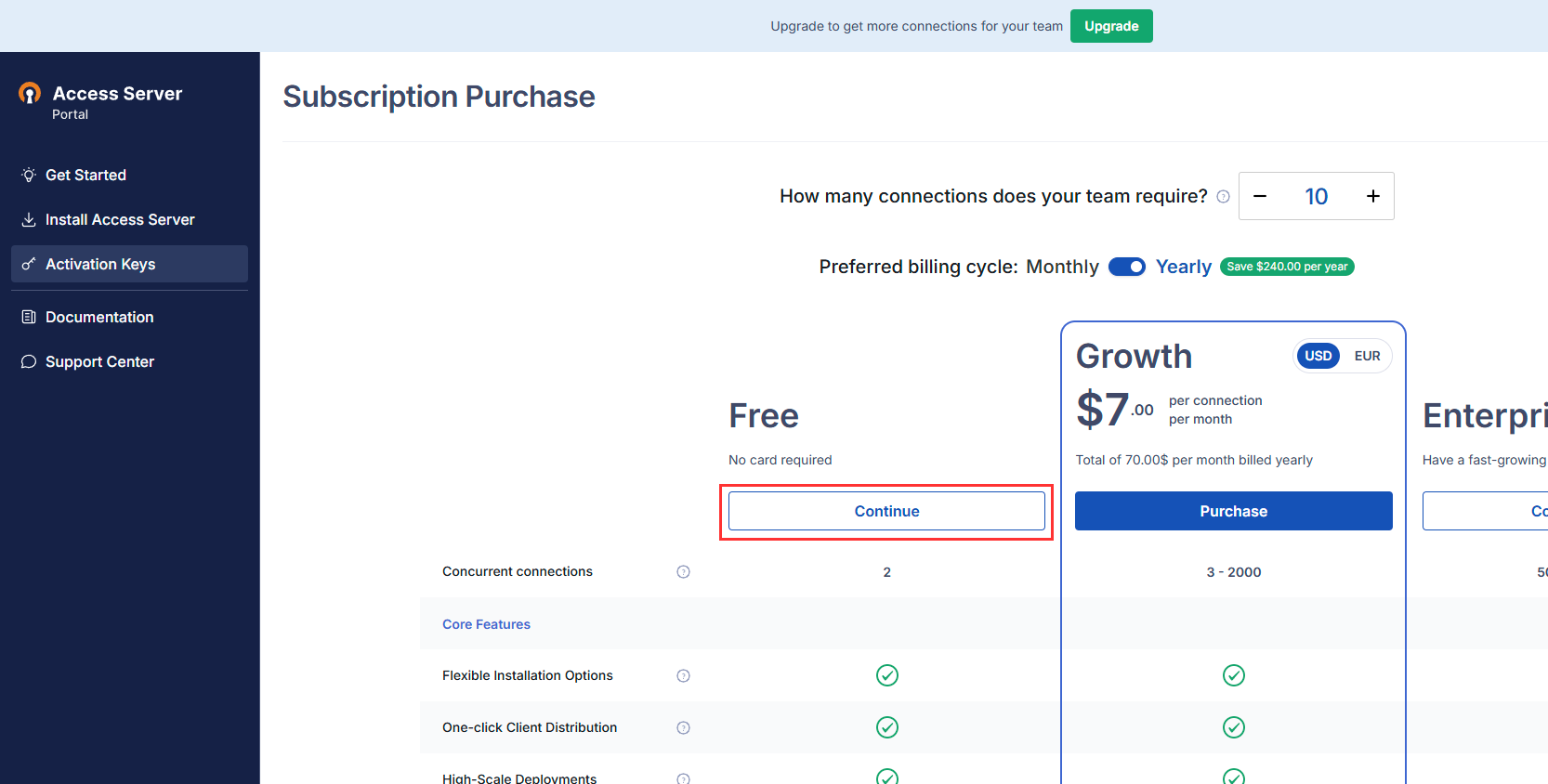Open Documentation in the sidebar
Image resolution: width=1548 pixels, height=784 pixels.
129,317
